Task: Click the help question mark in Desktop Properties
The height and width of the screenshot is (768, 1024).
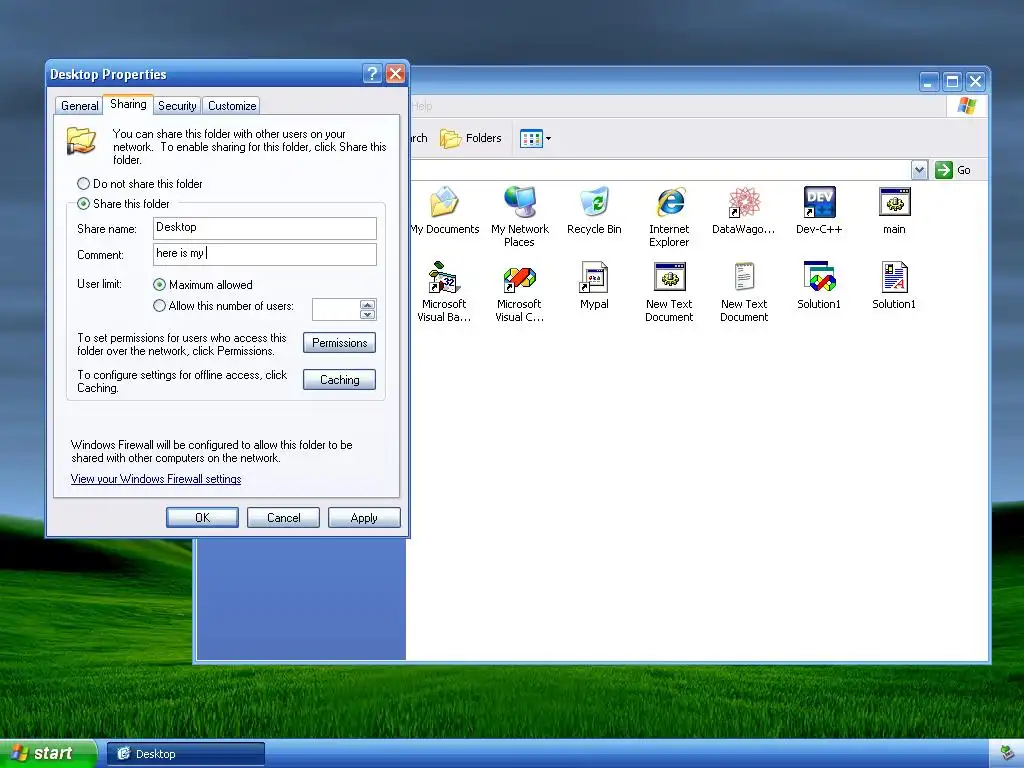Action: pyautogui.click(x=372, y=74)
